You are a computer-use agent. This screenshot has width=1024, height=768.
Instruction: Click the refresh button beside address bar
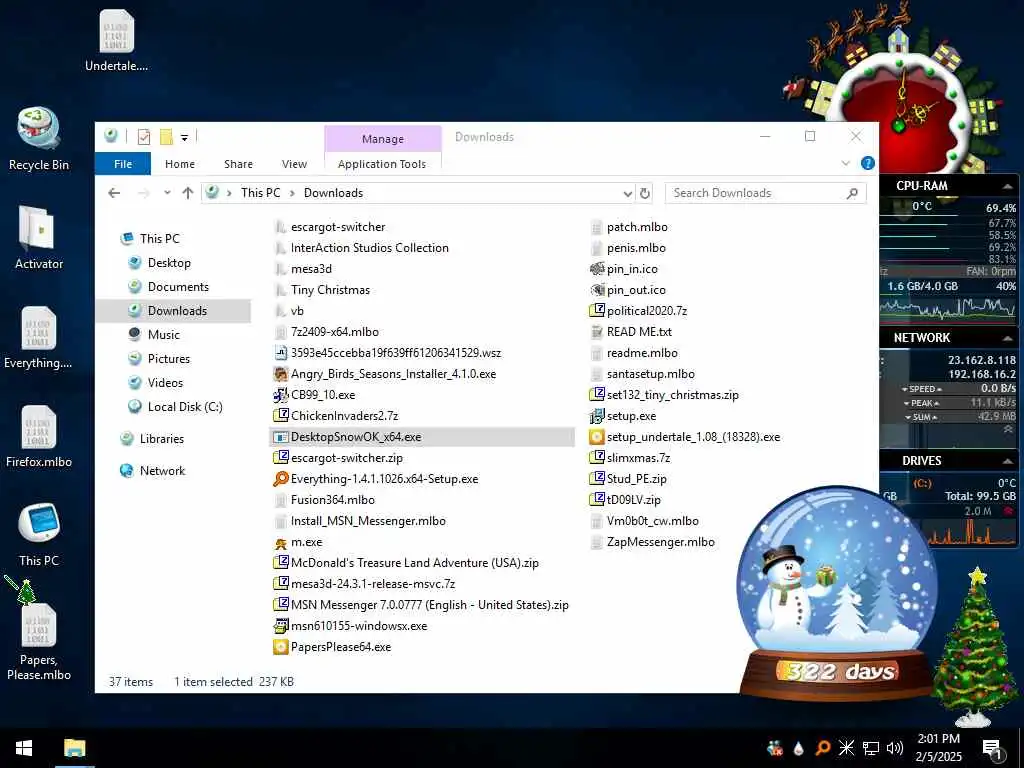tap(645, 193)
